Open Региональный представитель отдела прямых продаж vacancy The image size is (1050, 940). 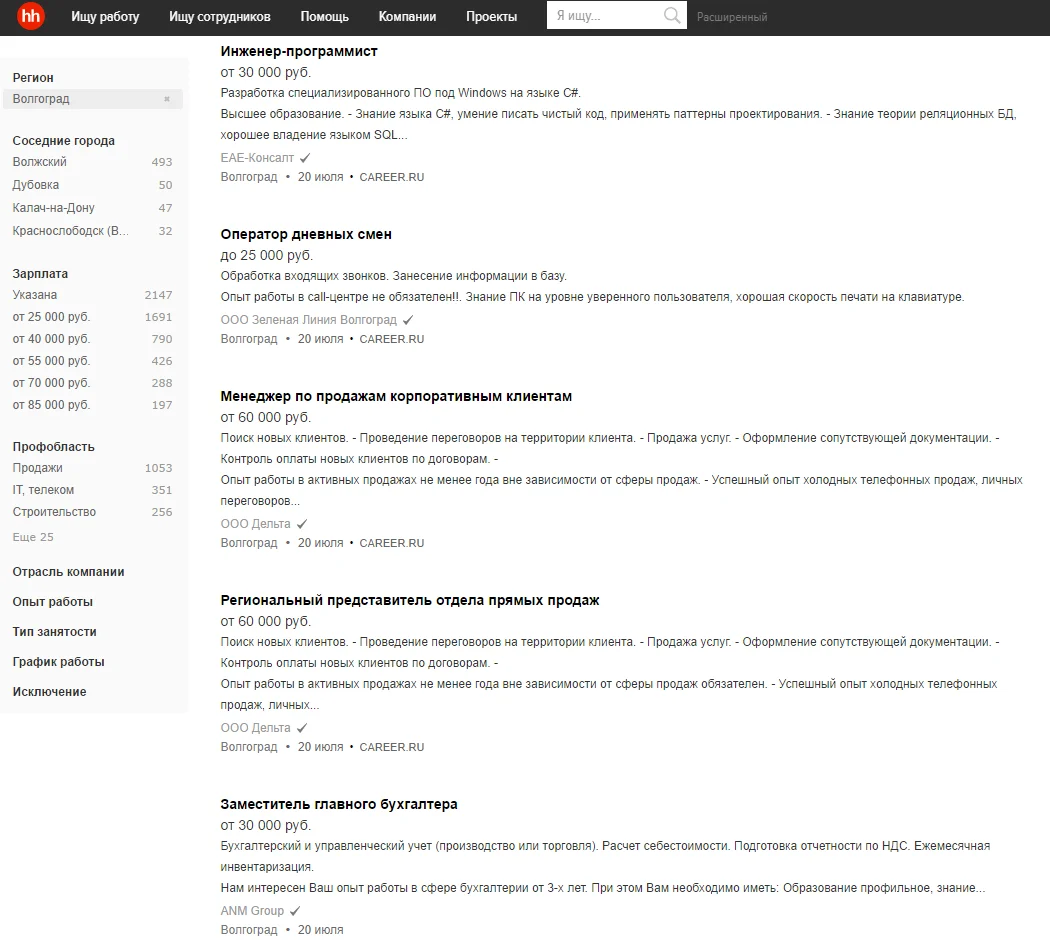410,601
